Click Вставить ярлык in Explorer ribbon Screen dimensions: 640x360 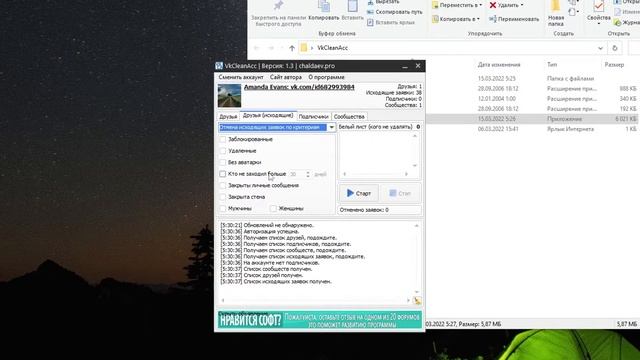point(391,22)
